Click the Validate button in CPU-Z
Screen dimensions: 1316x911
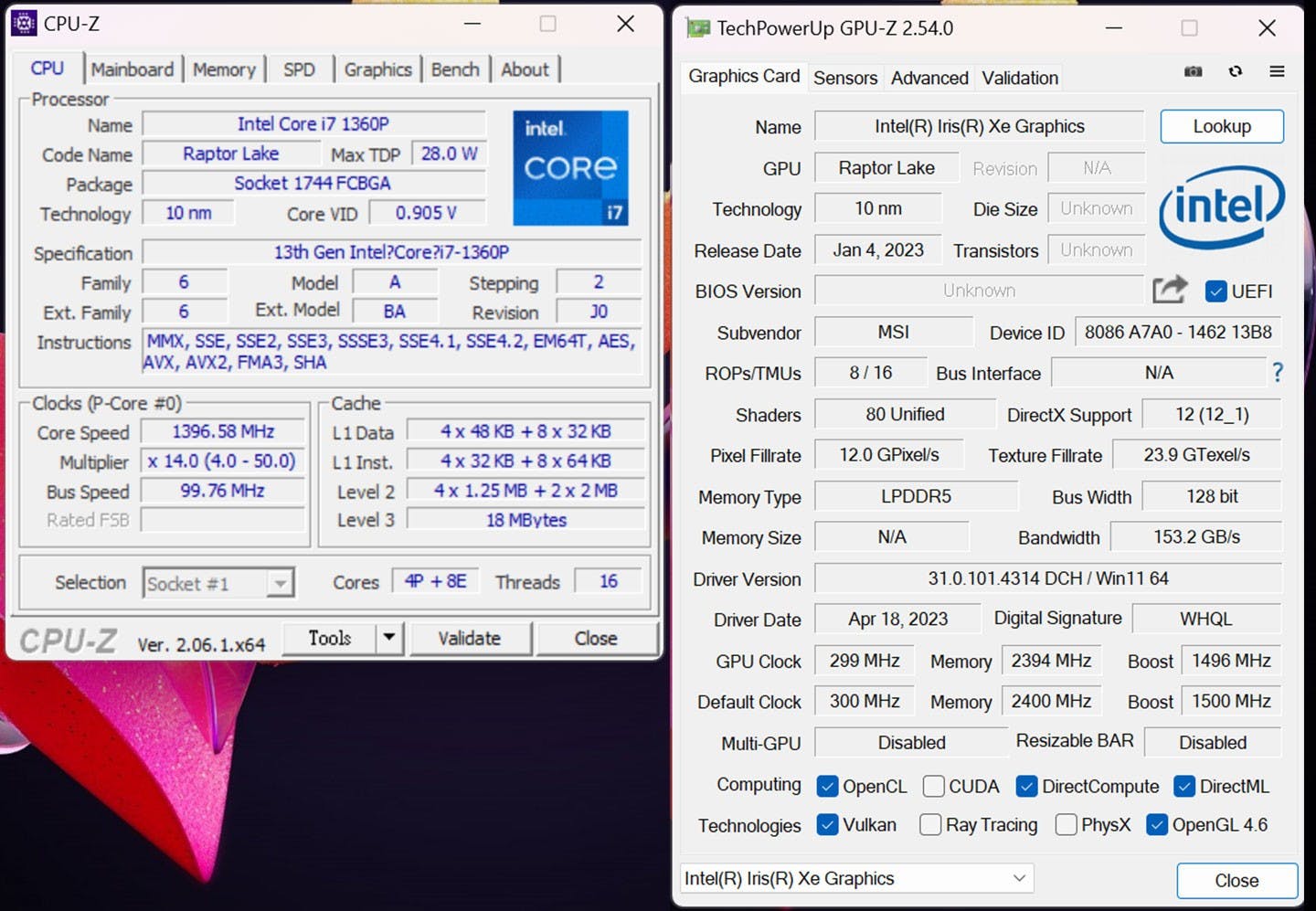470,637
